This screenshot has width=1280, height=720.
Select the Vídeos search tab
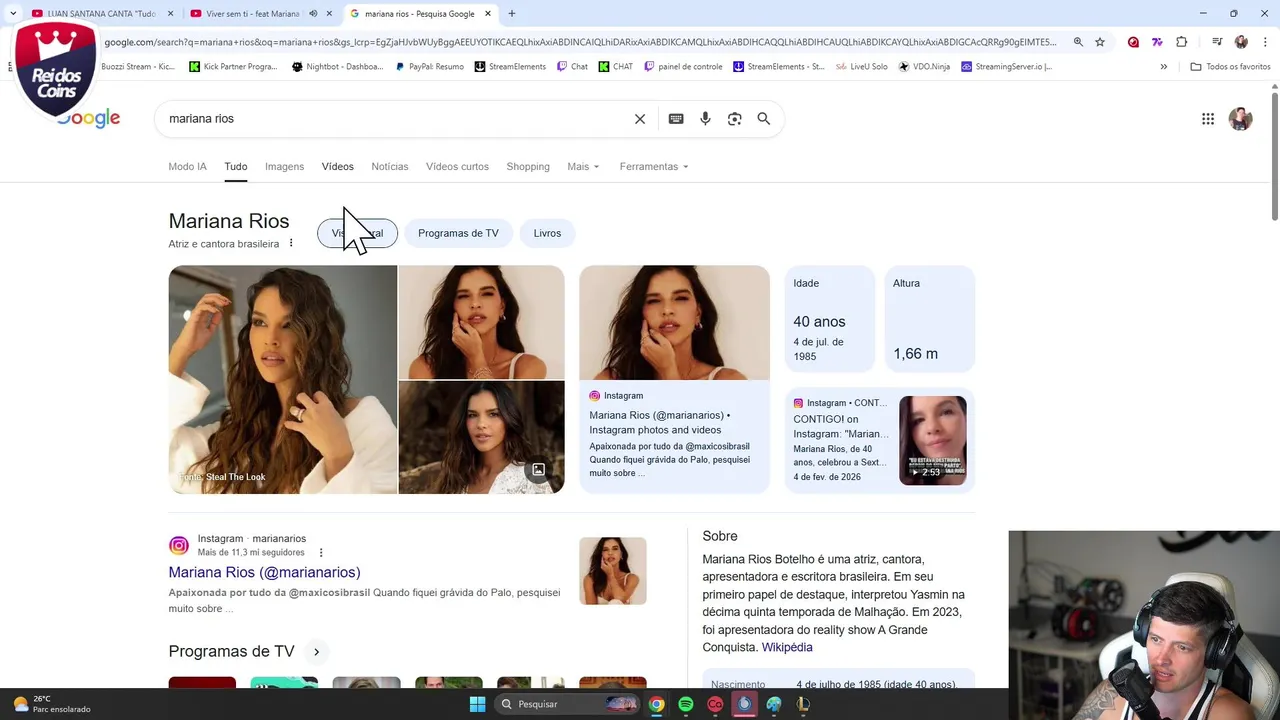point(338,167)
